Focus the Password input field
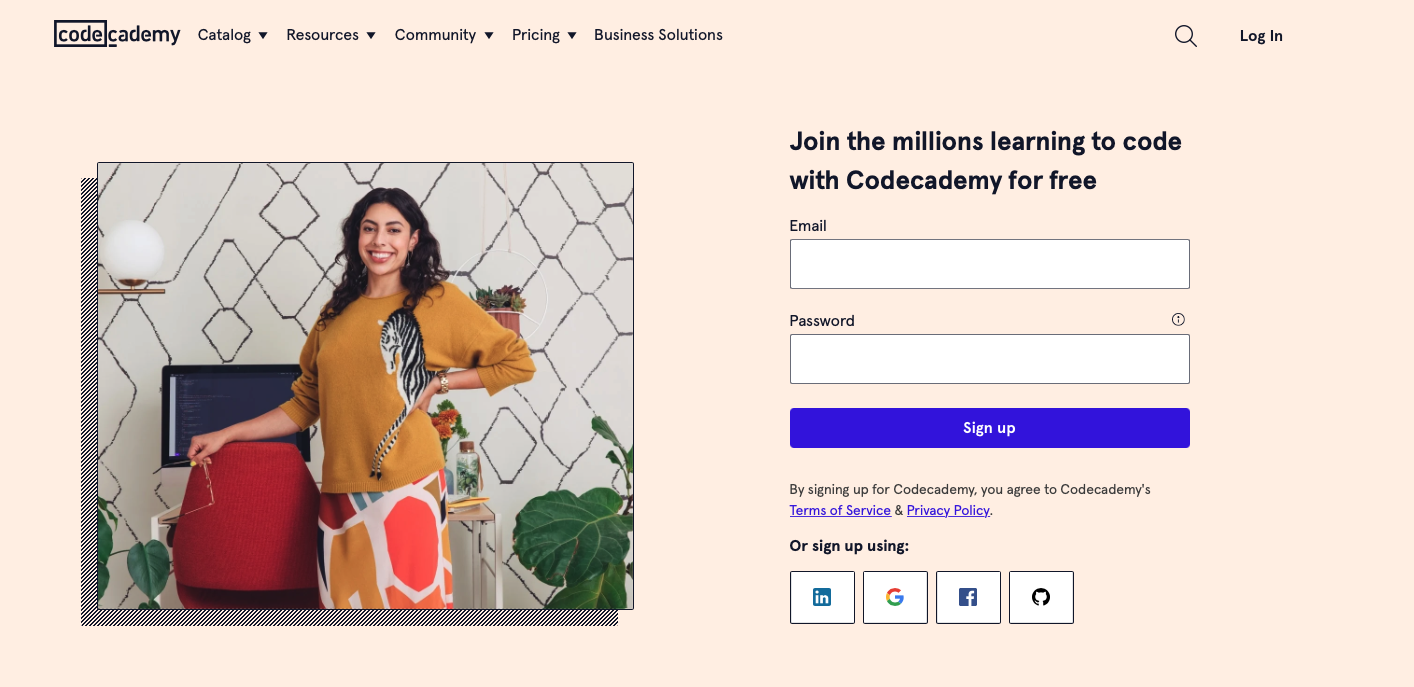Viewport: 1414px width, 687px height. coord(989,359)
